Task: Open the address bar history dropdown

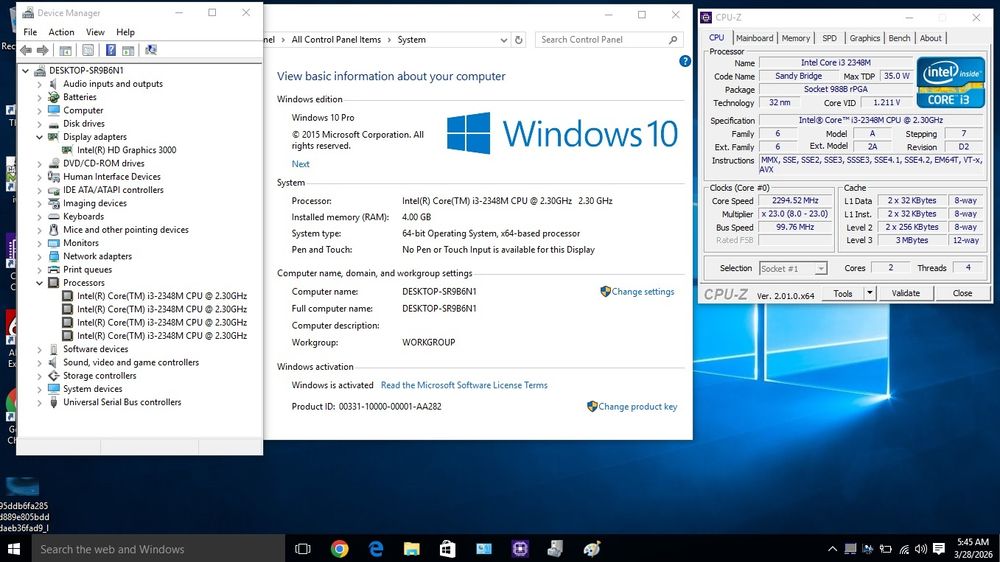Action: click(504, 40)
